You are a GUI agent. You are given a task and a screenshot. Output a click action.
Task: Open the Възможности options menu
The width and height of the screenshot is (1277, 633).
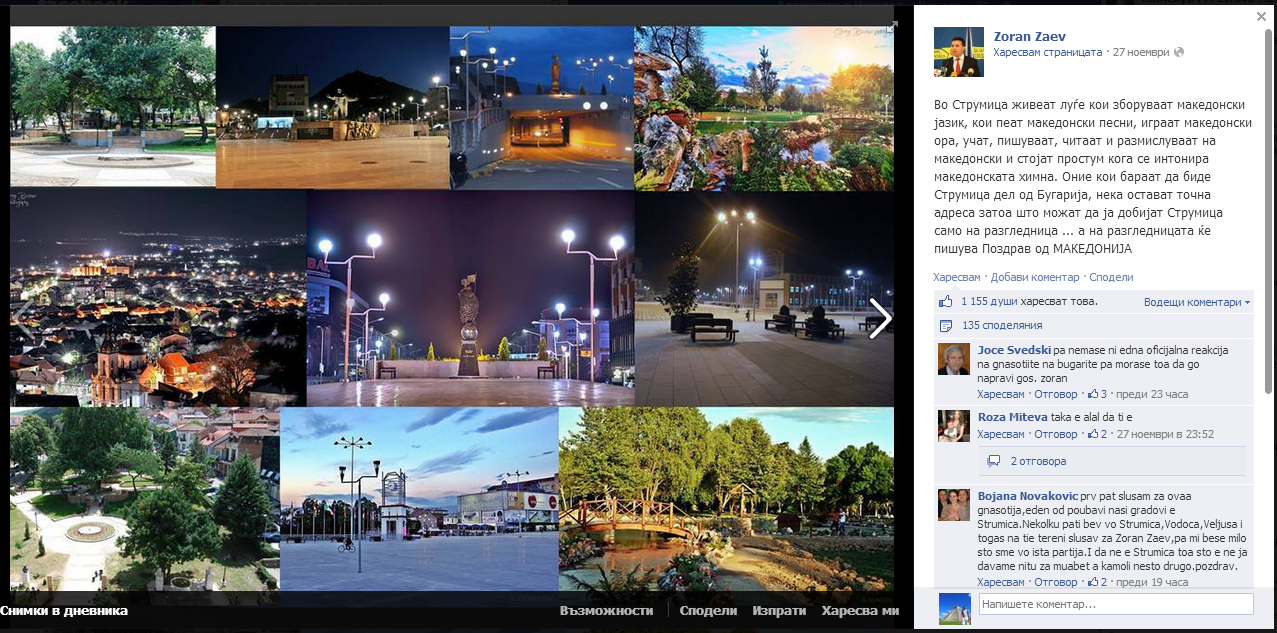tap(606, 610)
